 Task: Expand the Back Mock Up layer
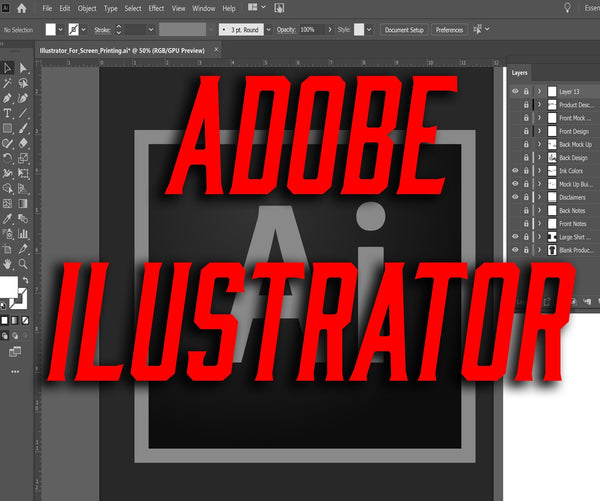[x=539, y=144]
